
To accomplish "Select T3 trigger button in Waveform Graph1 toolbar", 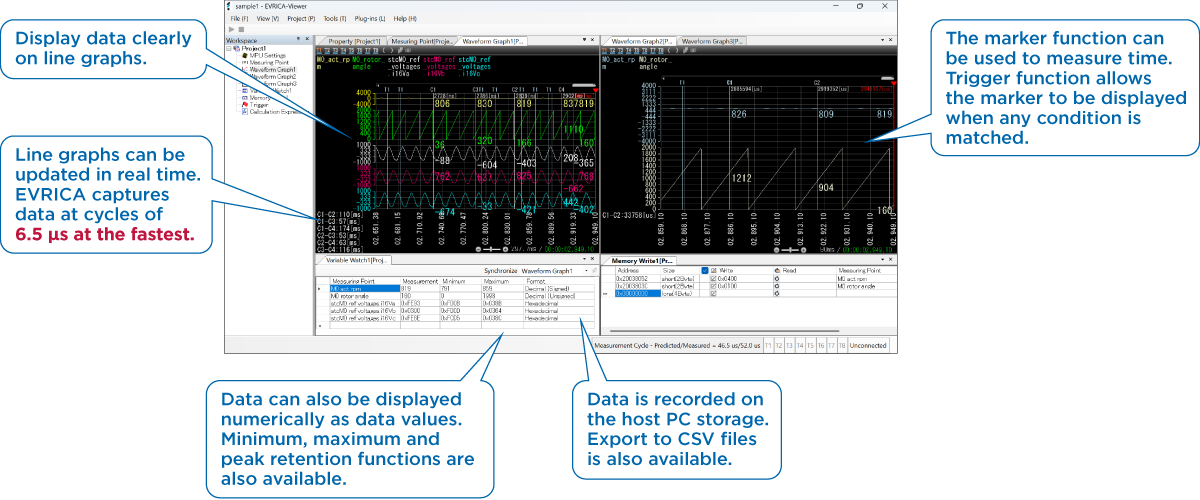I will pyautogui.click(x=335, y=50).
